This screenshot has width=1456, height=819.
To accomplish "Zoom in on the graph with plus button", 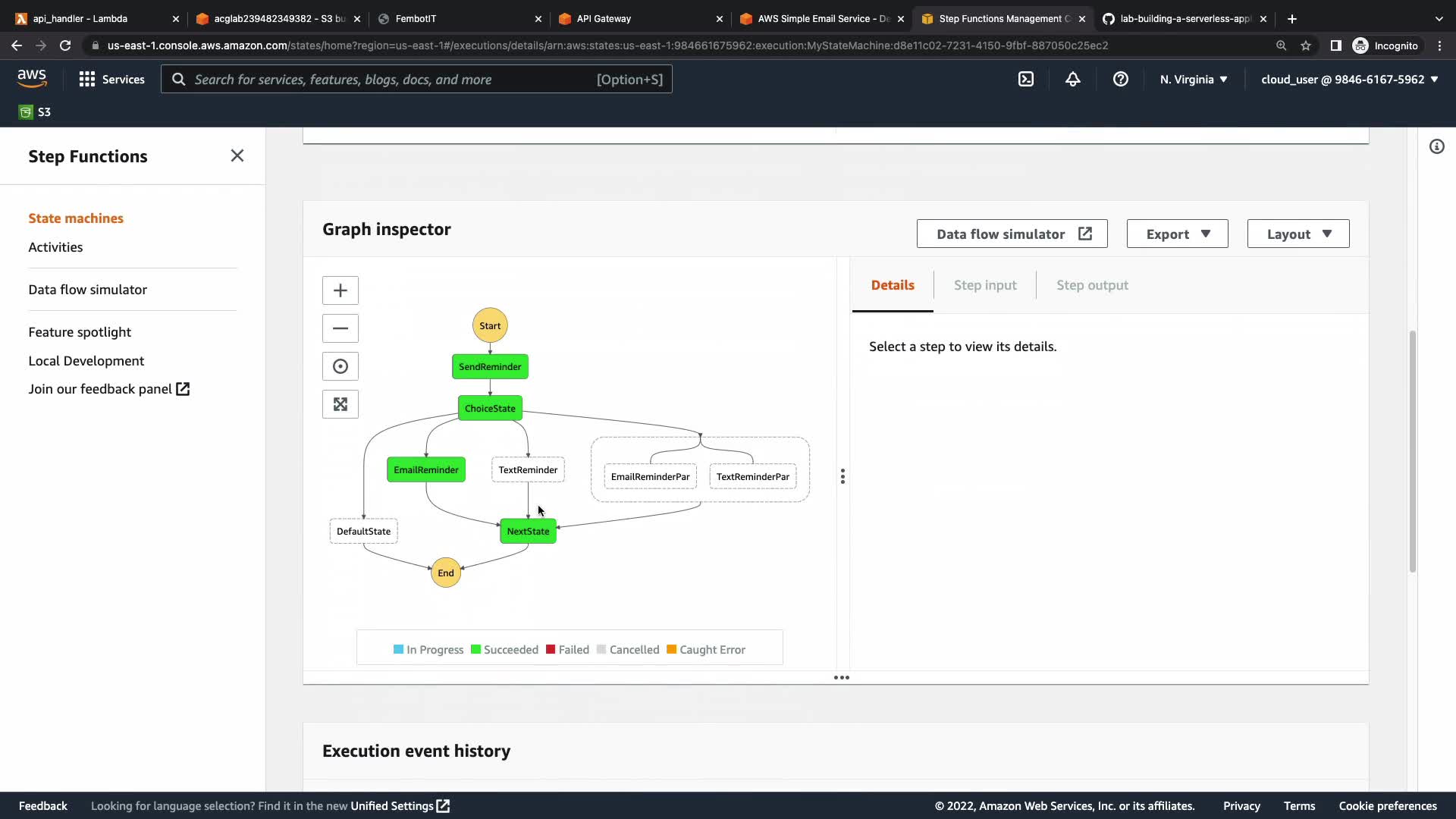I will click(340, 290).
